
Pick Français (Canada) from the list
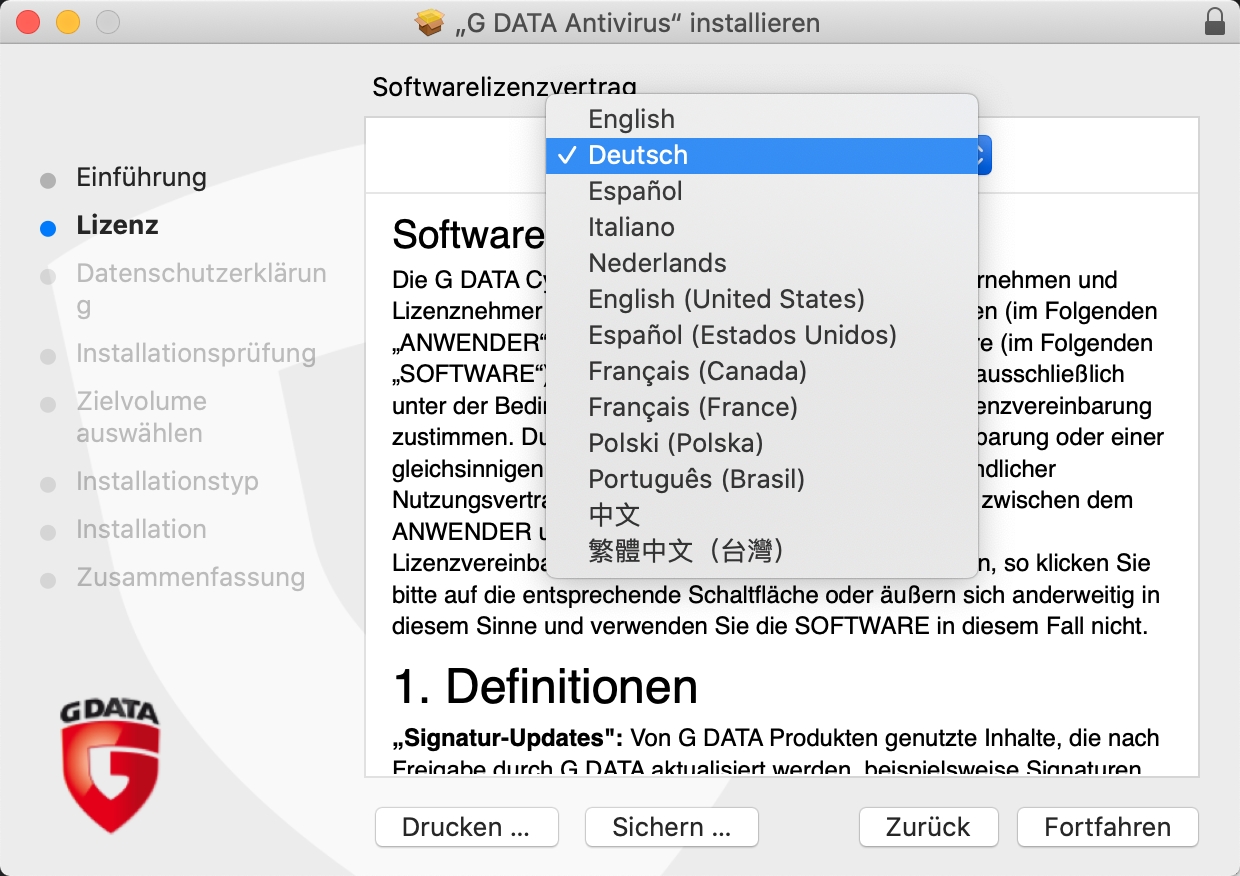pyautogui.click(x=761, y=371)
